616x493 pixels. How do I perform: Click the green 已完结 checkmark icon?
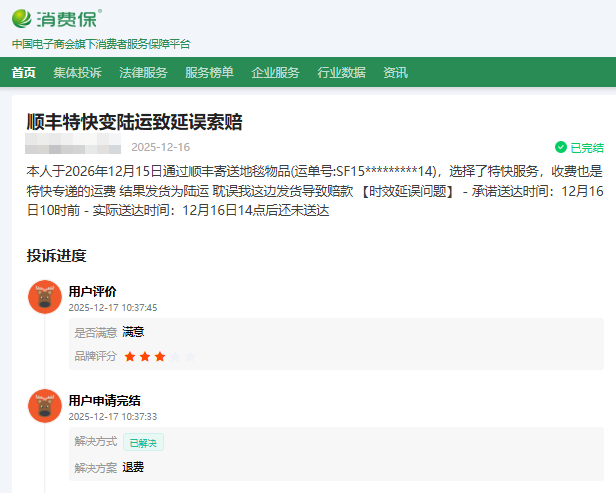point(560,147)
